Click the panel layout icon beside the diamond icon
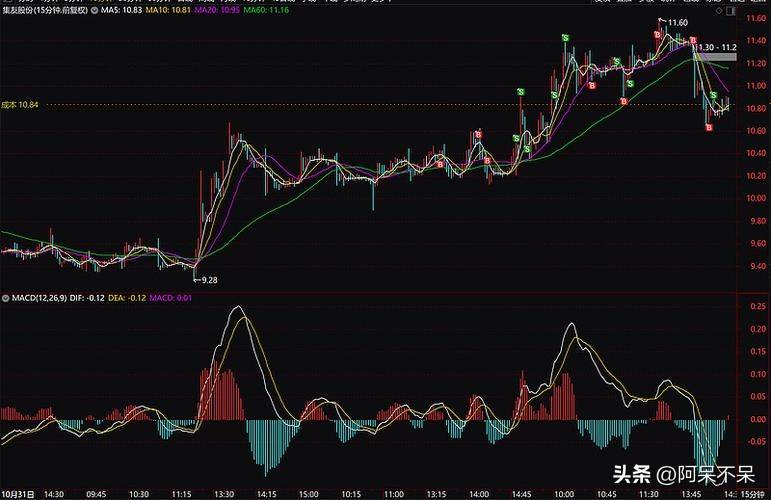771x500 pixels. [x=731, y=10]
